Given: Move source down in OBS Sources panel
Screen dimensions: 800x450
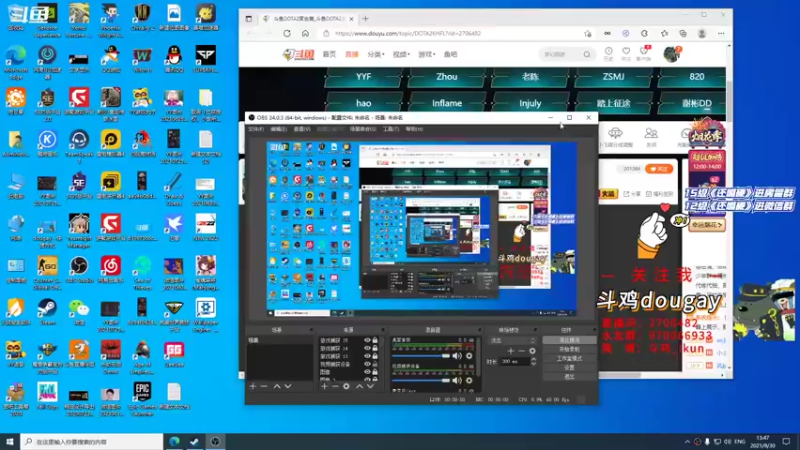Looking at the screenshot, I should 370,386.
